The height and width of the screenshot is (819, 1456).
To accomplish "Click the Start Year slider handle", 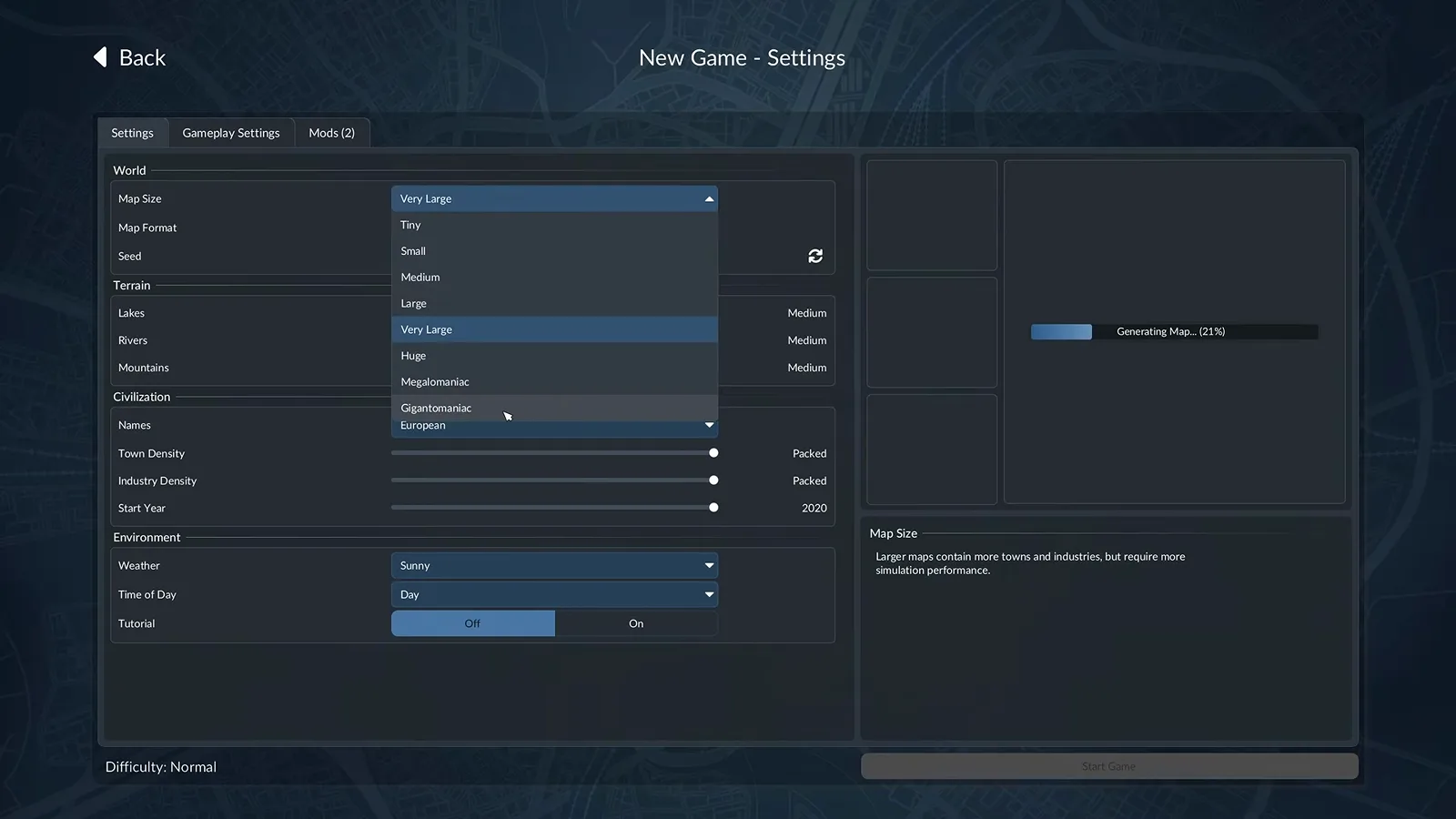I will [713, 508].
